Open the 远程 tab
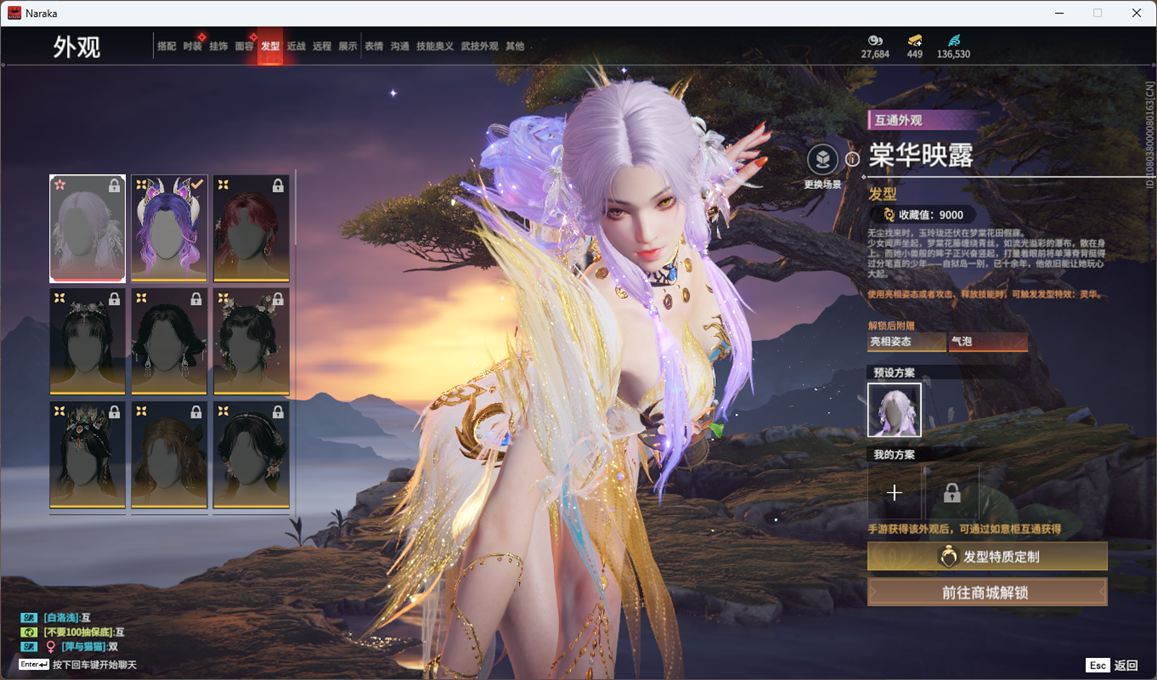 pos(322,46)
